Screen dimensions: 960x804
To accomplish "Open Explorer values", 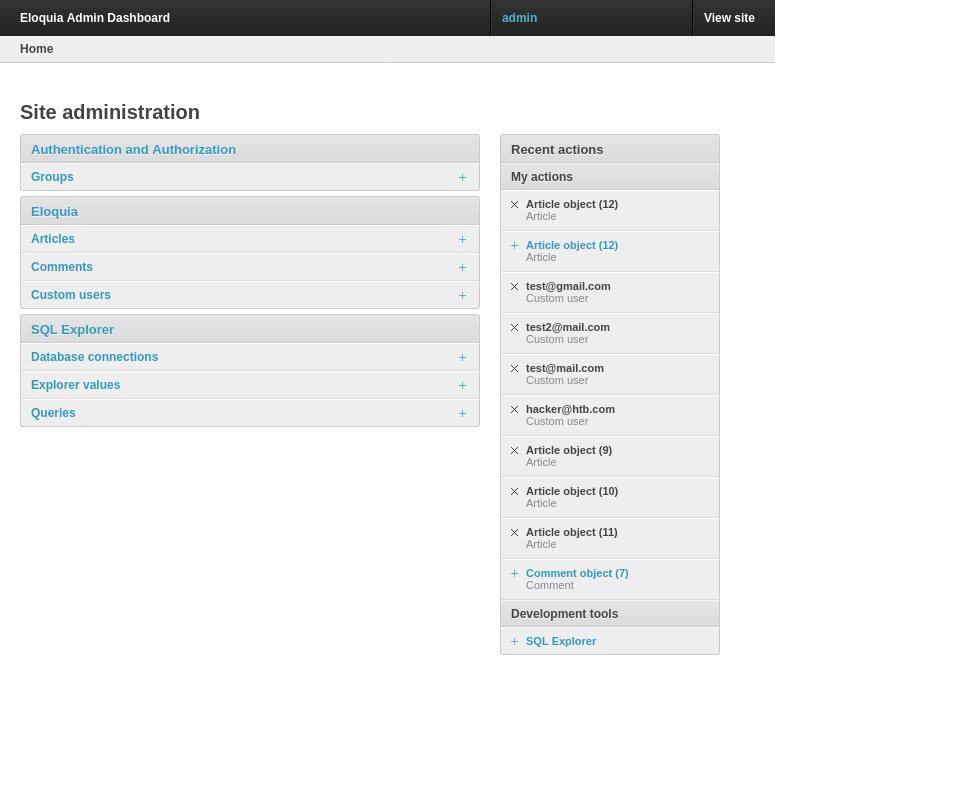I will pyautogui.click(x=75, y=385).
